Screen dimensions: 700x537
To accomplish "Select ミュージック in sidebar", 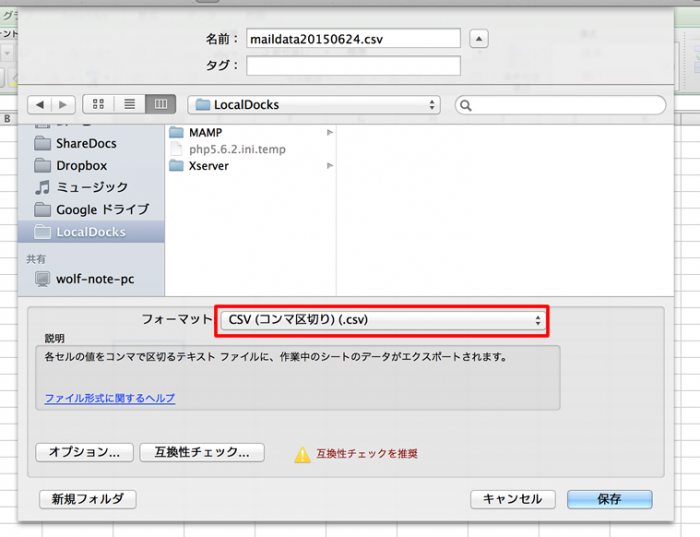I will (91, 187).
